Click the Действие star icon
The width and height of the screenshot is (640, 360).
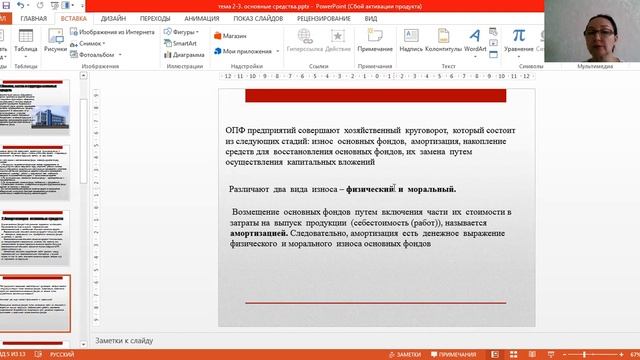pyautogui.click(x=338, y=40)
